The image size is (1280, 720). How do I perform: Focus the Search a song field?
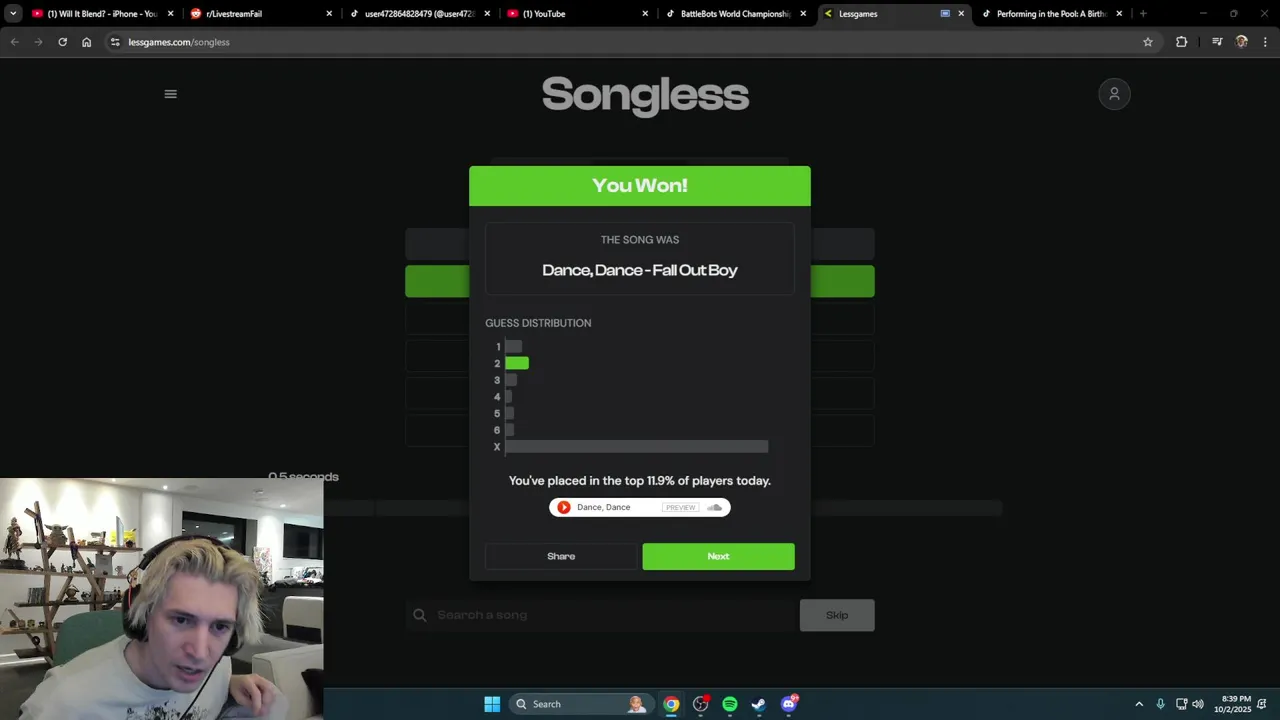[x=600, y=615]
